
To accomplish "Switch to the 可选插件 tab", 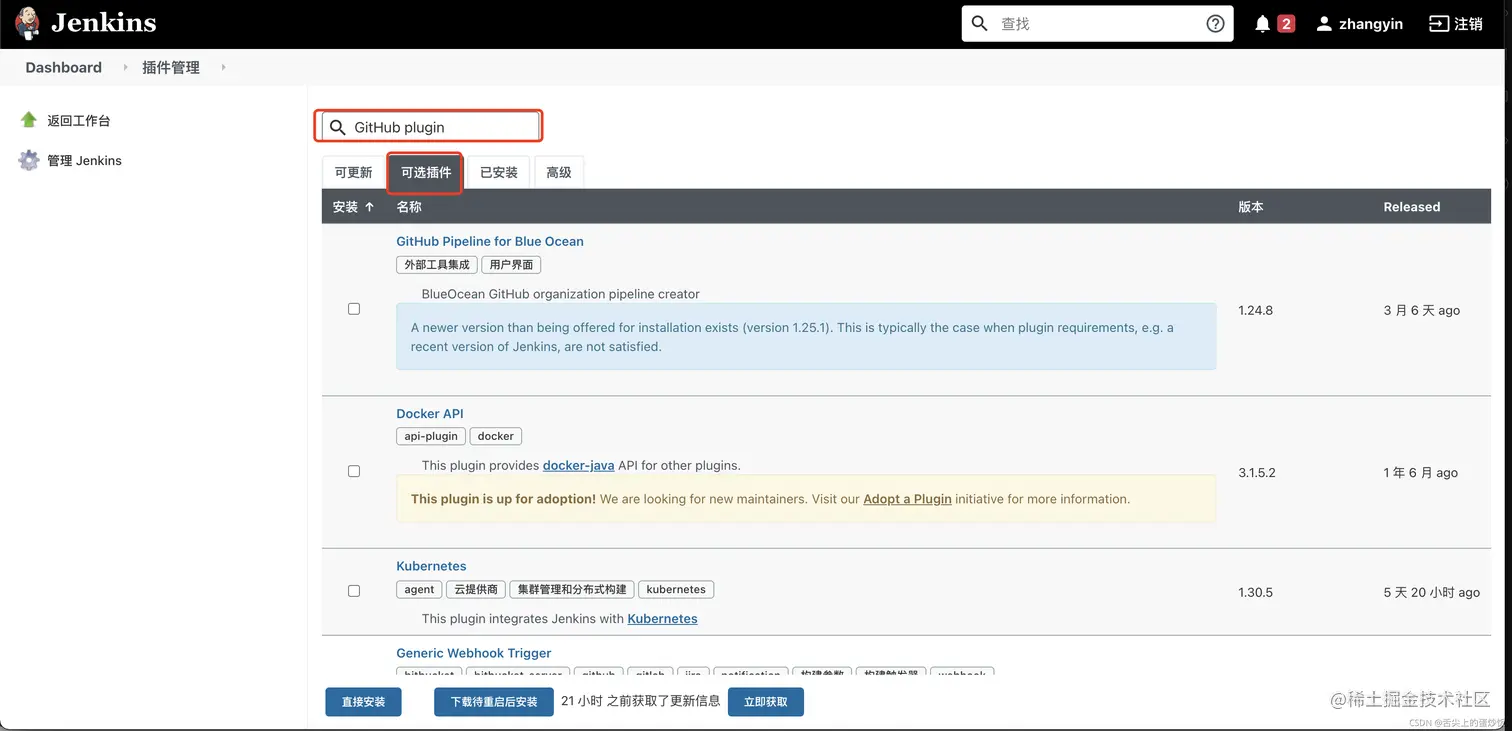I will (x=426, y=172).
